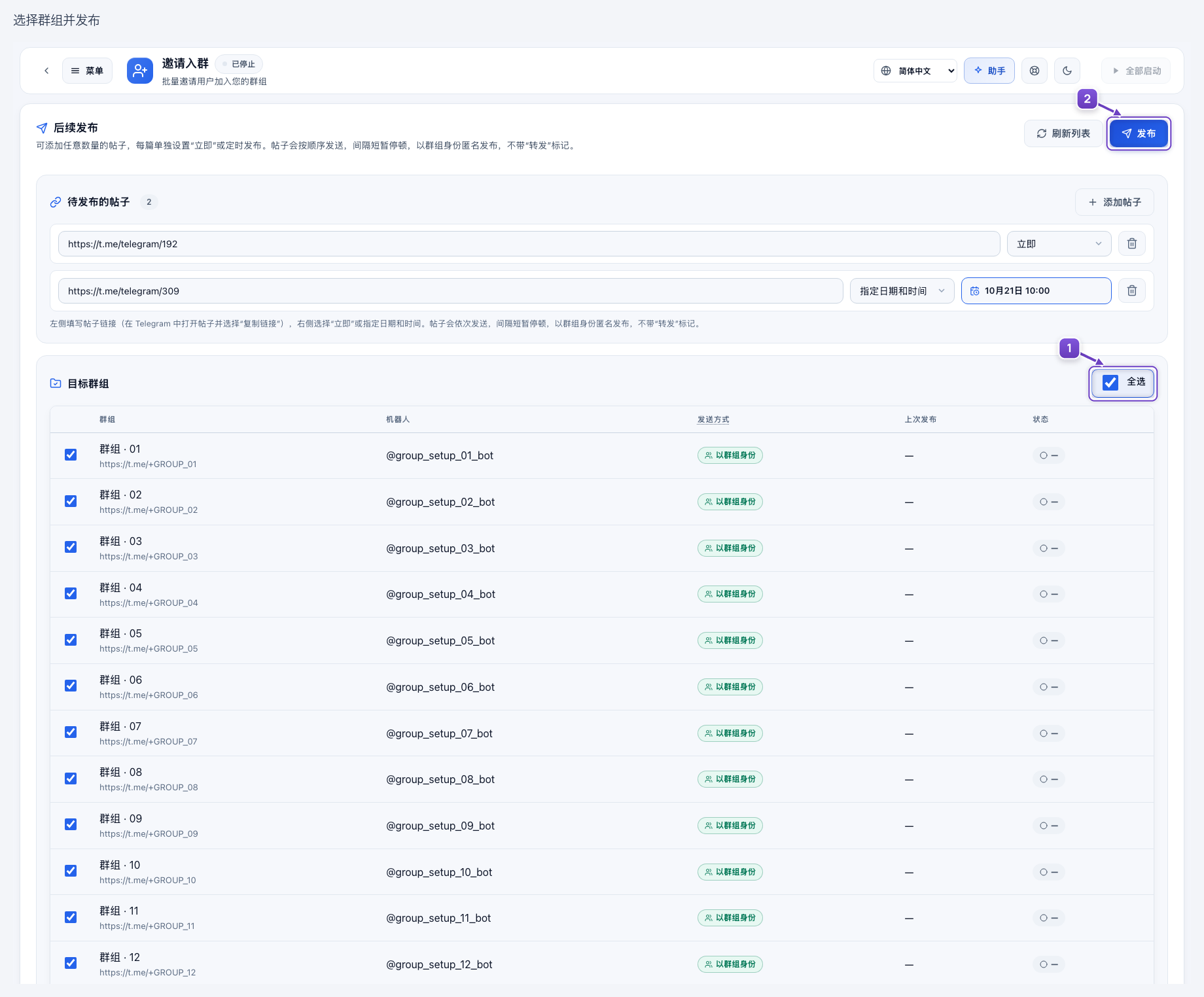Open the 助手 assistant panel
This screenshot has height=997, width=1204.
tap(989, 71)
